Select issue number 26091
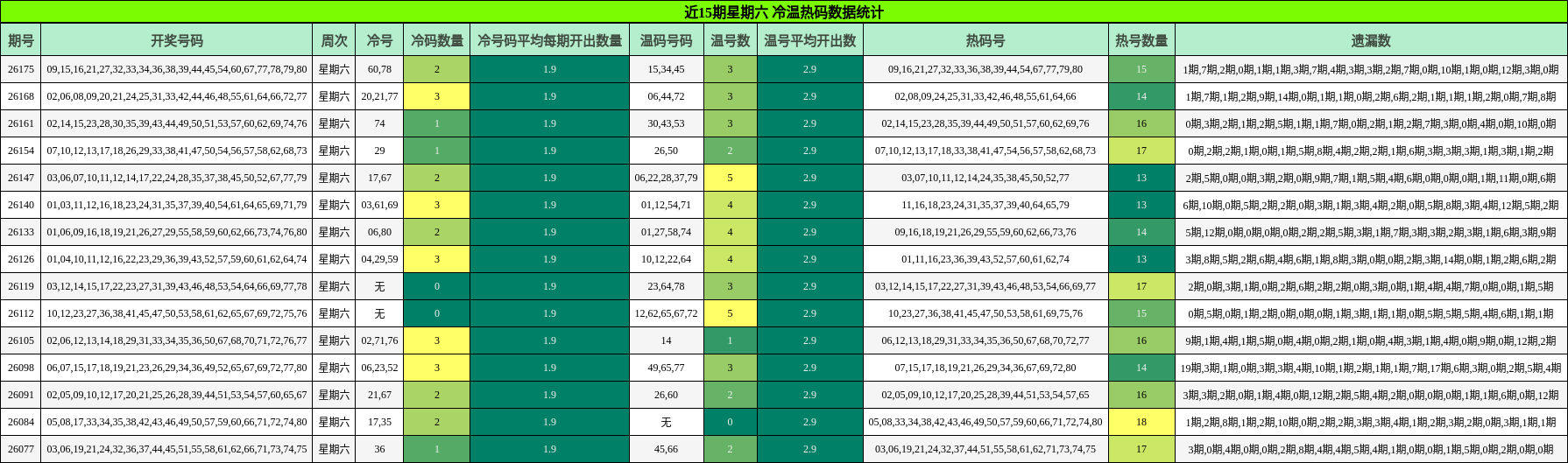This screenshot has width=1568, height=463. (x=21, y=395)
